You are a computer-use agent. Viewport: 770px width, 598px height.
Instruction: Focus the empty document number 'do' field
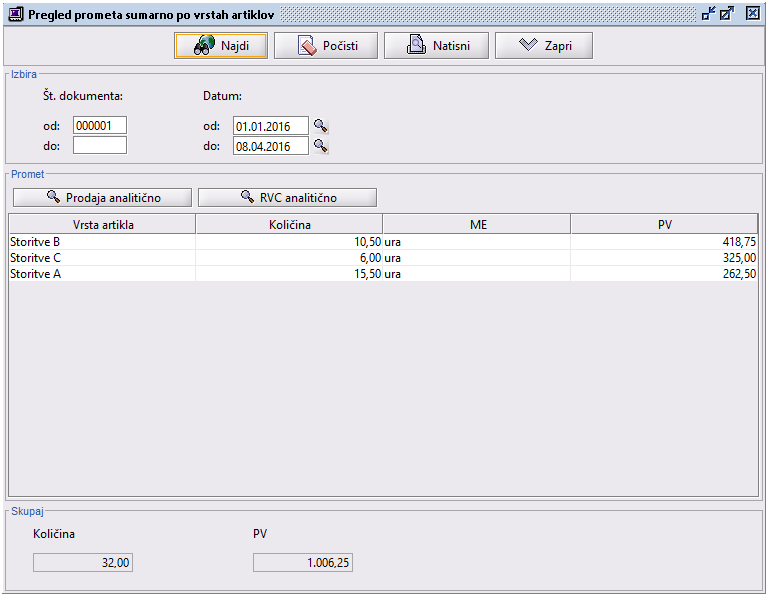[100, 146]
